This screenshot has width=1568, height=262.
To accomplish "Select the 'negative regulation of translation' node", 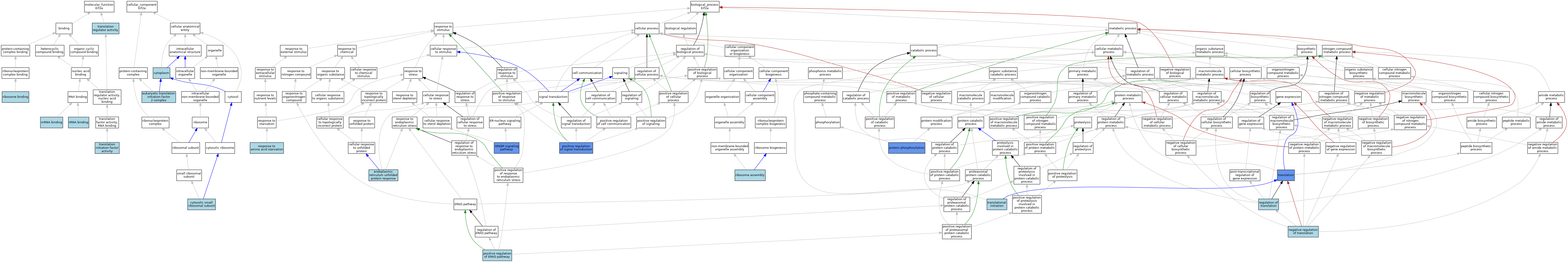I will (1303, 232).
